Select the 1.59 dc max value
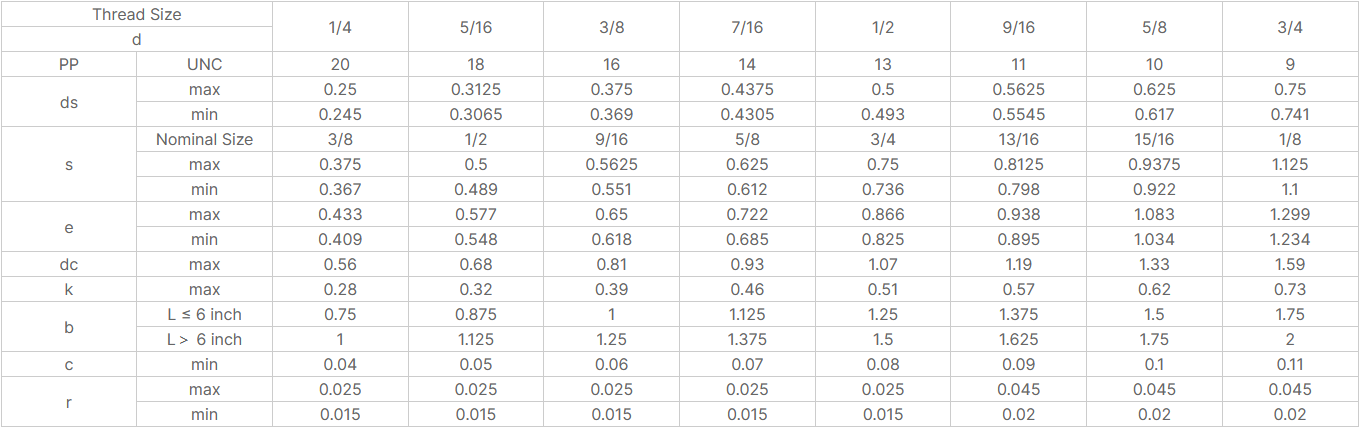The image size is (1361, 429). click(1290, 264)
